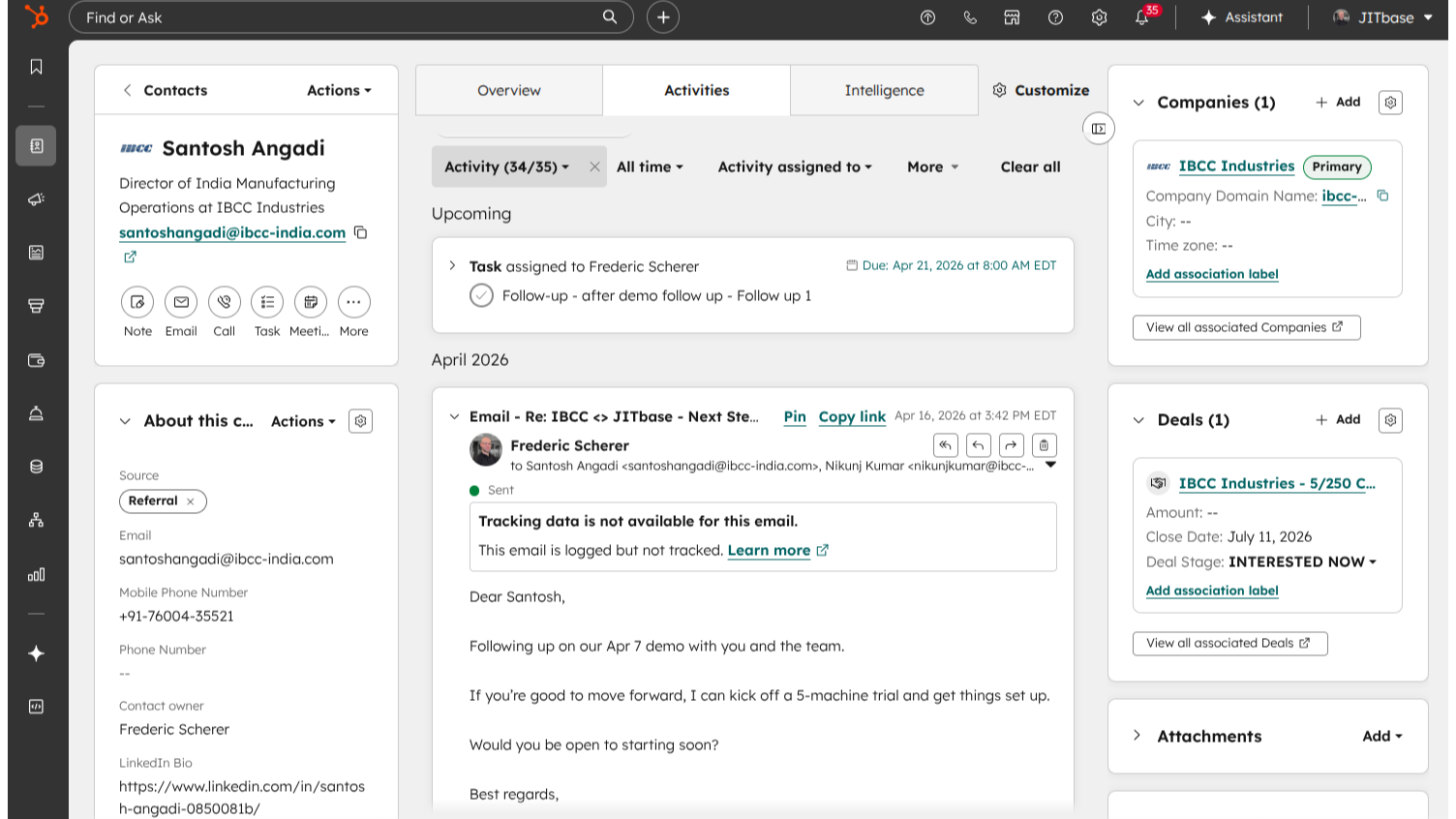Create a Task for the contact

click(267, 302)
